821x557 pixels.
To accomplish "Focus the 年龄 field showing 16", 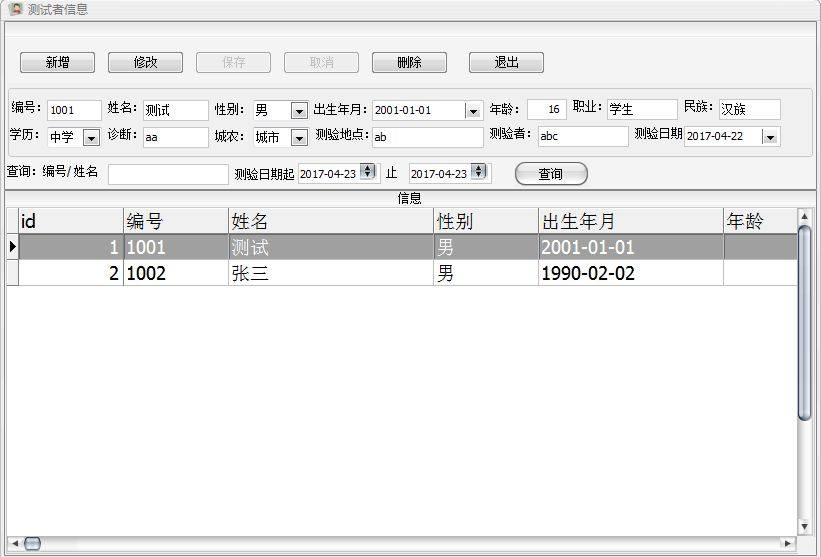I will click(547, 109).
